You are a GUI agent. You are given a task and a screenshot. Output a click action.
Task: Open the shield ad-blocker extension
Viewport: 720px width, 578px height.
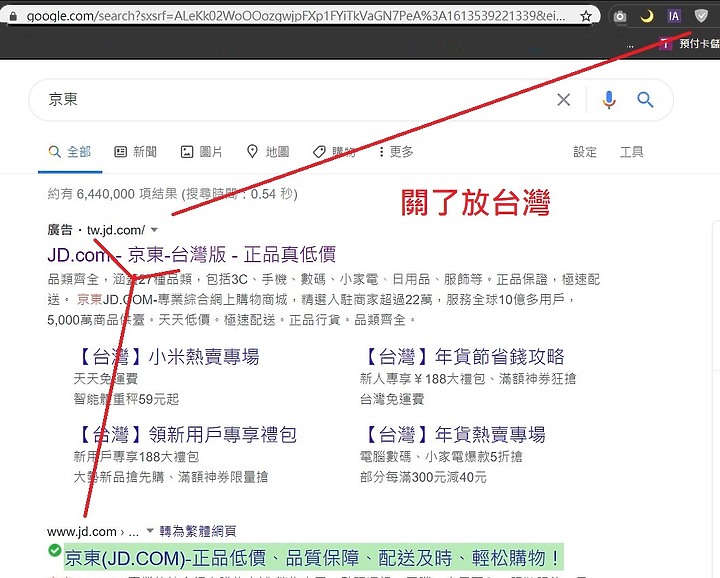701,17
